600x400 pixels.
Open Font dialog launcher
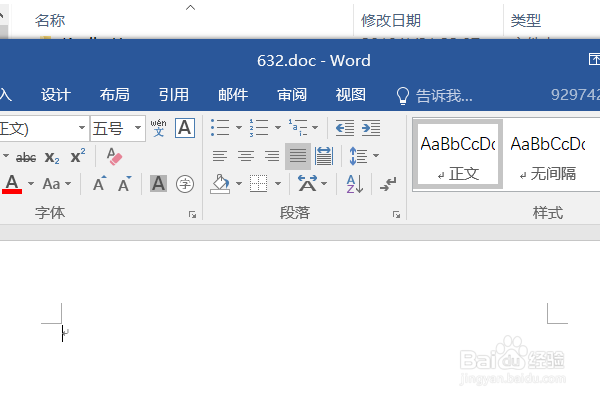[192, 215]
